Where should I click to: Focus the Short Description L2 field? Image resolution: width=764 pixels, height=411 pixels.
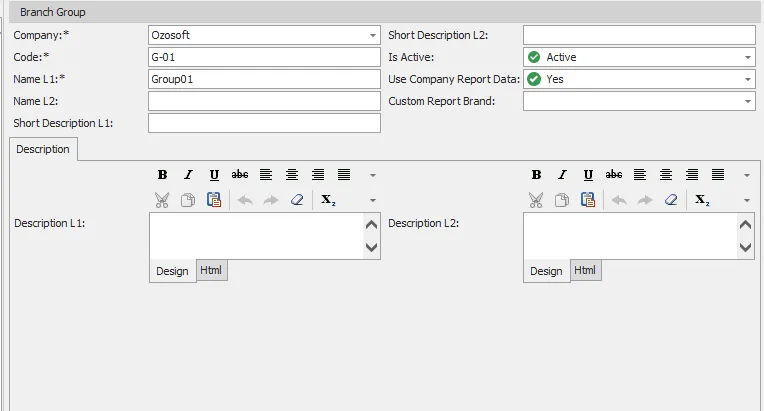tap(639, 35)
